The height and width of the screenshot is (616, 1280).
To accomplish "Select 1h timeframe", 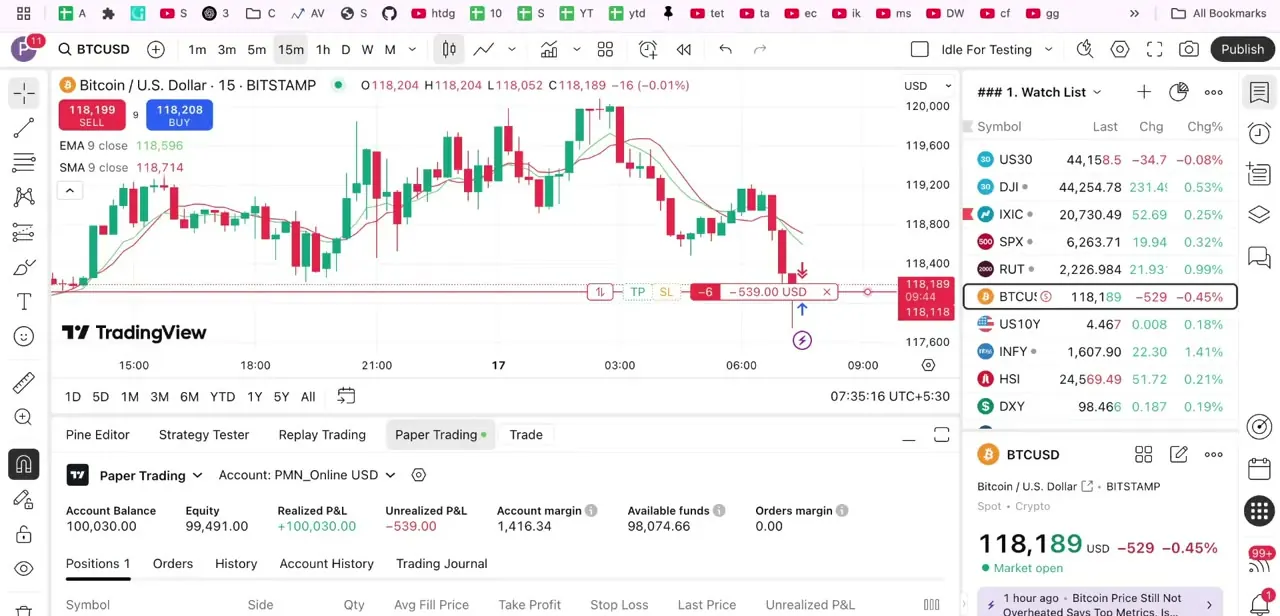I will (x=323, y=49).
